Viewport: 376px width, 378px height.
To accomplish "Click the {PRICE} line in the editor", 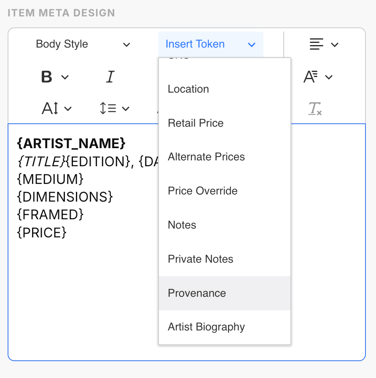I will click(42, 233).
